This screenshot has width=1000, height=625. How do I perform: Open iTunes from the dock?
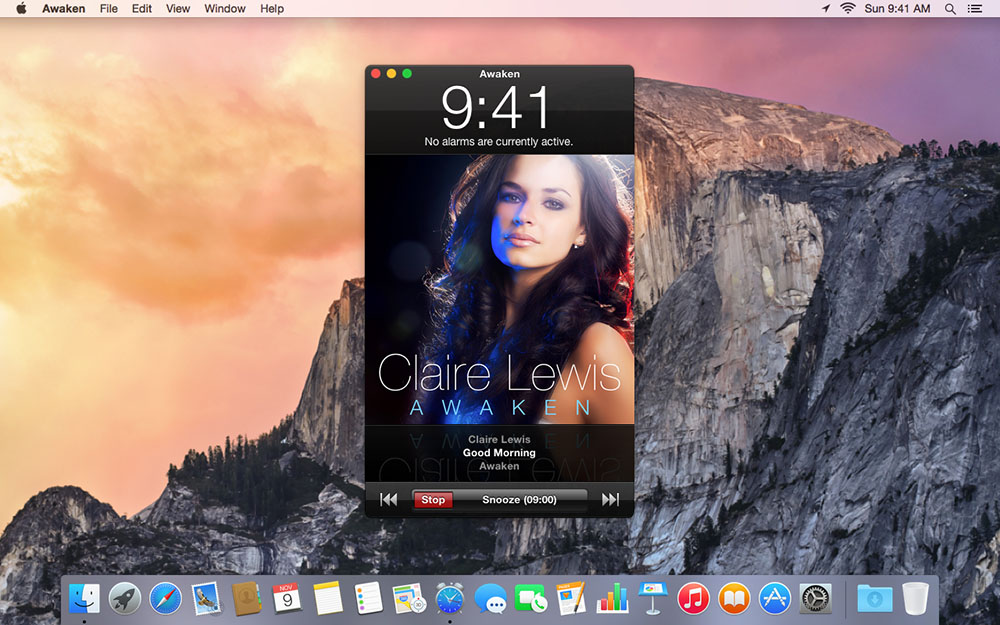tap(693, 599)
